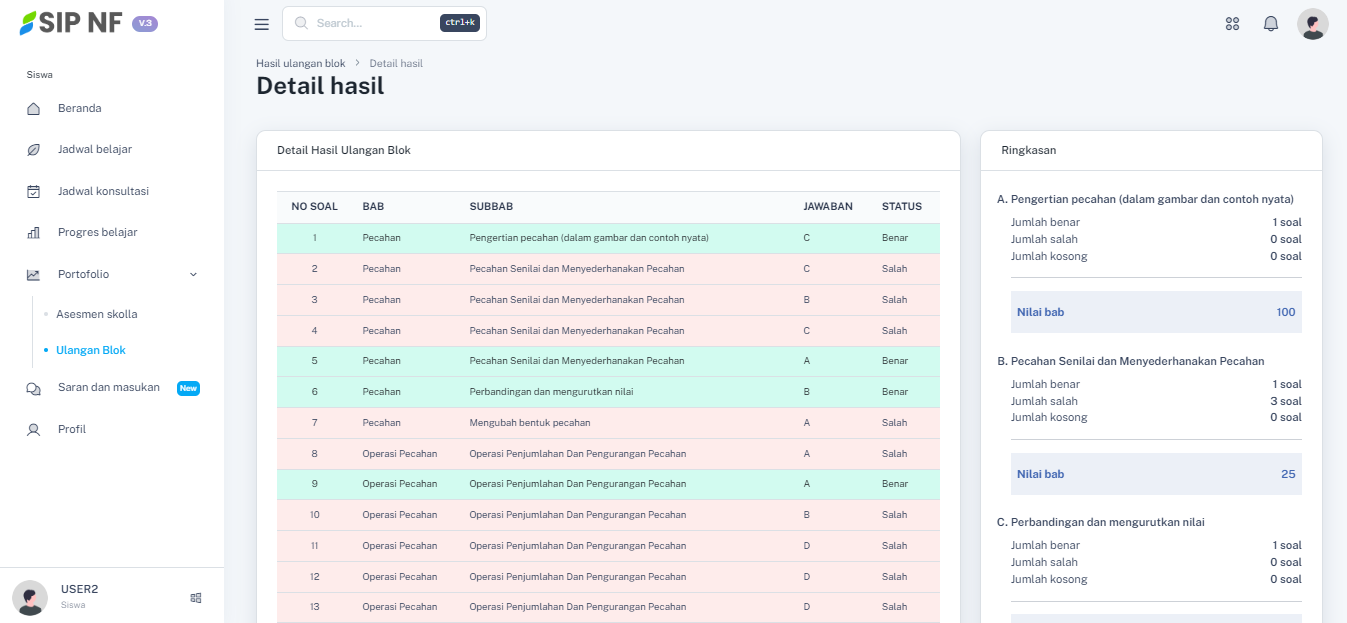Collapse the Portofolio menu chevron
The height and width of the screenshot is (623, 1347).
[x=193, y=275]
